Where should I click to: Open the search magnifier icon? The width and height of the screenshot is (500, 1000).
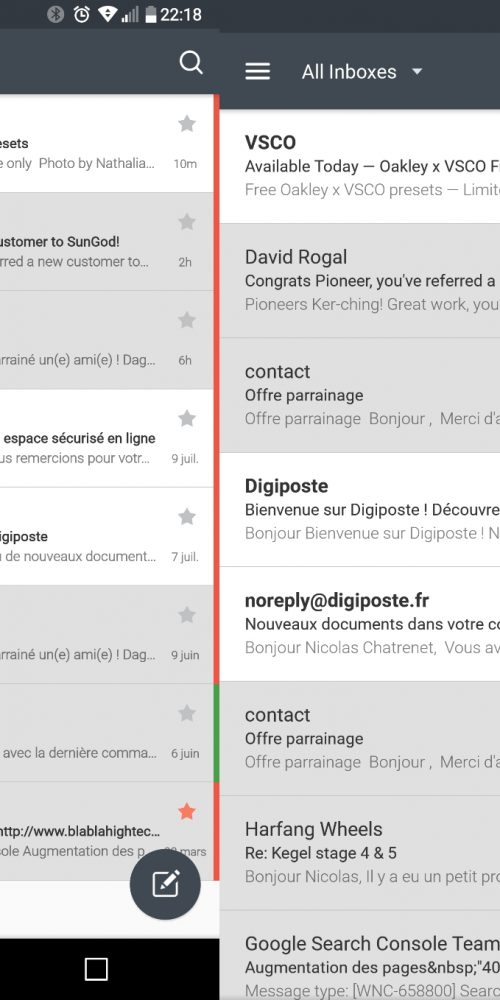coord(191,62)
